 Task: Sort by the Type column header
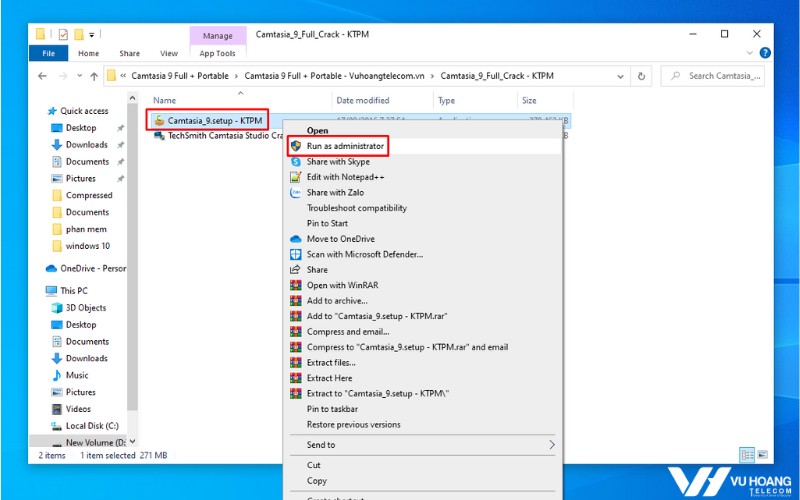coord(446,101)
